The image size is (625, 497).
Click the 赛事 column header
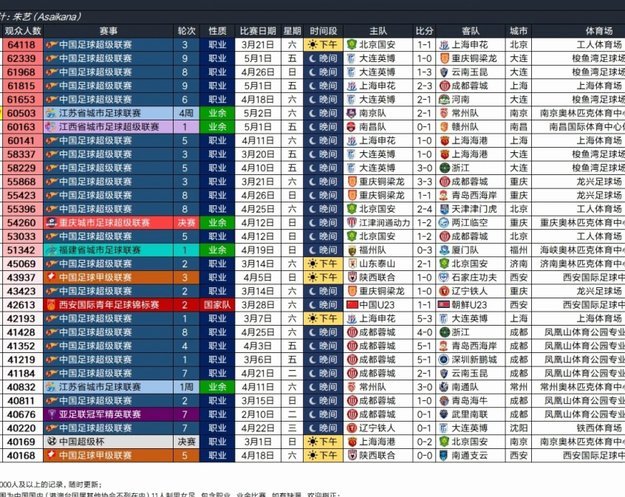(108, 31)
